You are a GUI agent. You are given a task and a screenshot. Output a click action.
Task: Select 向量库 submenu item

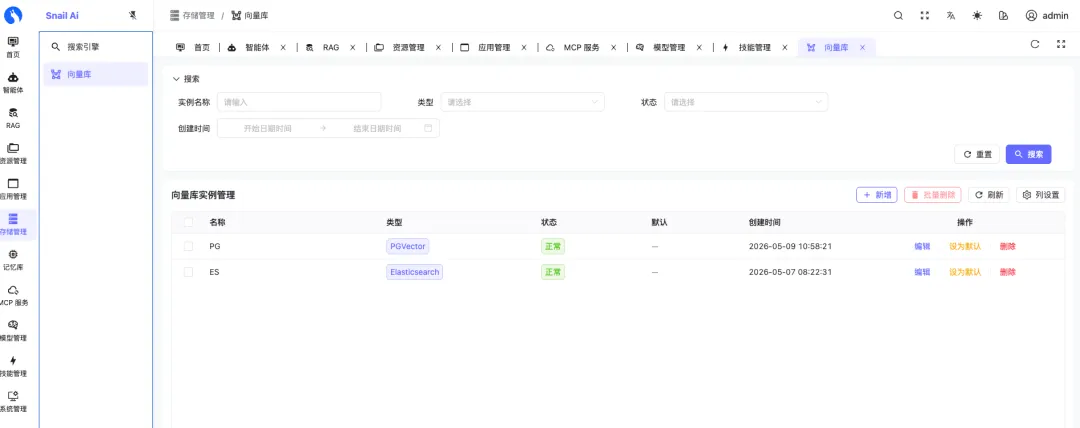click(x=96, y=74)
